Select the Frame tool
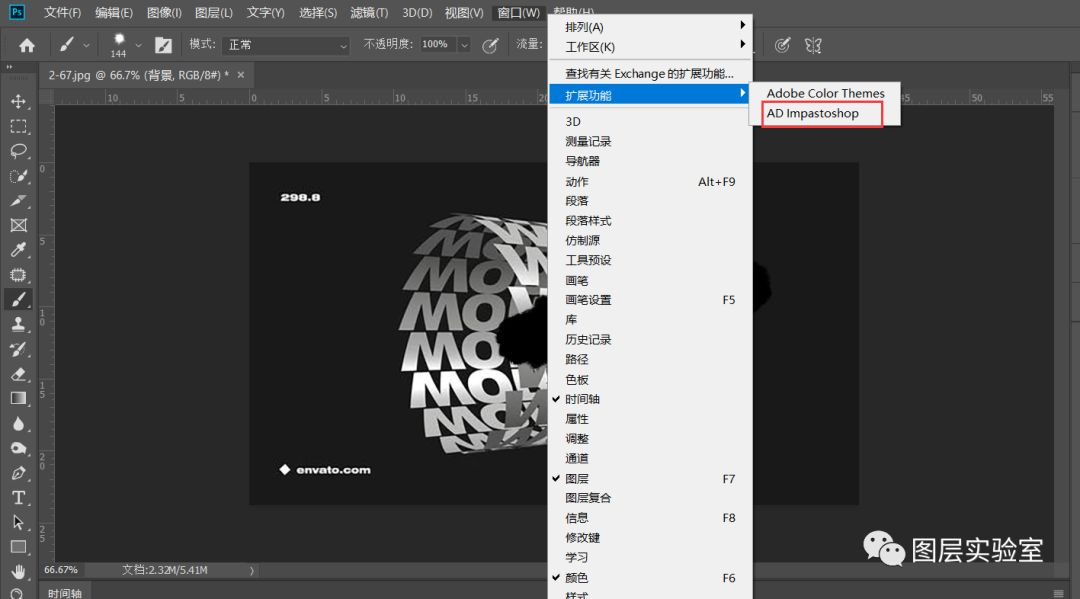 point(19,225)
